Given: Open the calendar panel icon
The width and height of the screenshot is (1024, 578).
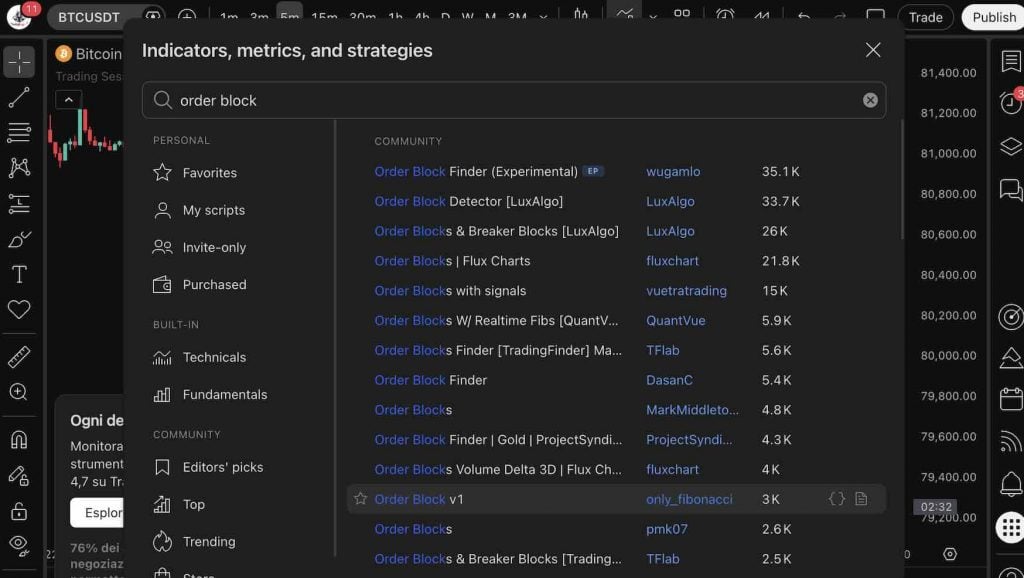Looking at the screenshot, I should pyautogui.click(x=1010, y=399).
